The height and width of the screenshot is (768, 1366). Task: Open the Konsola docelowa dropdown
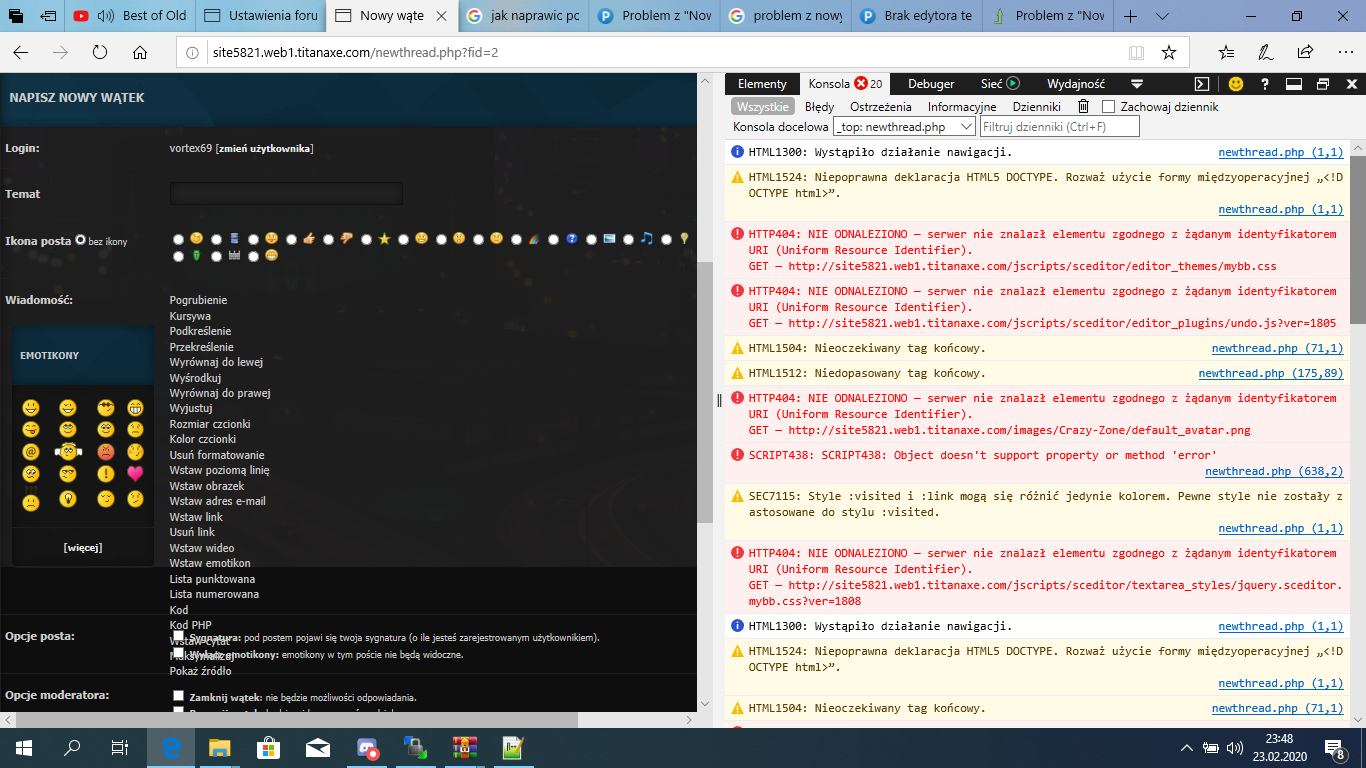[x=904, y=127]
